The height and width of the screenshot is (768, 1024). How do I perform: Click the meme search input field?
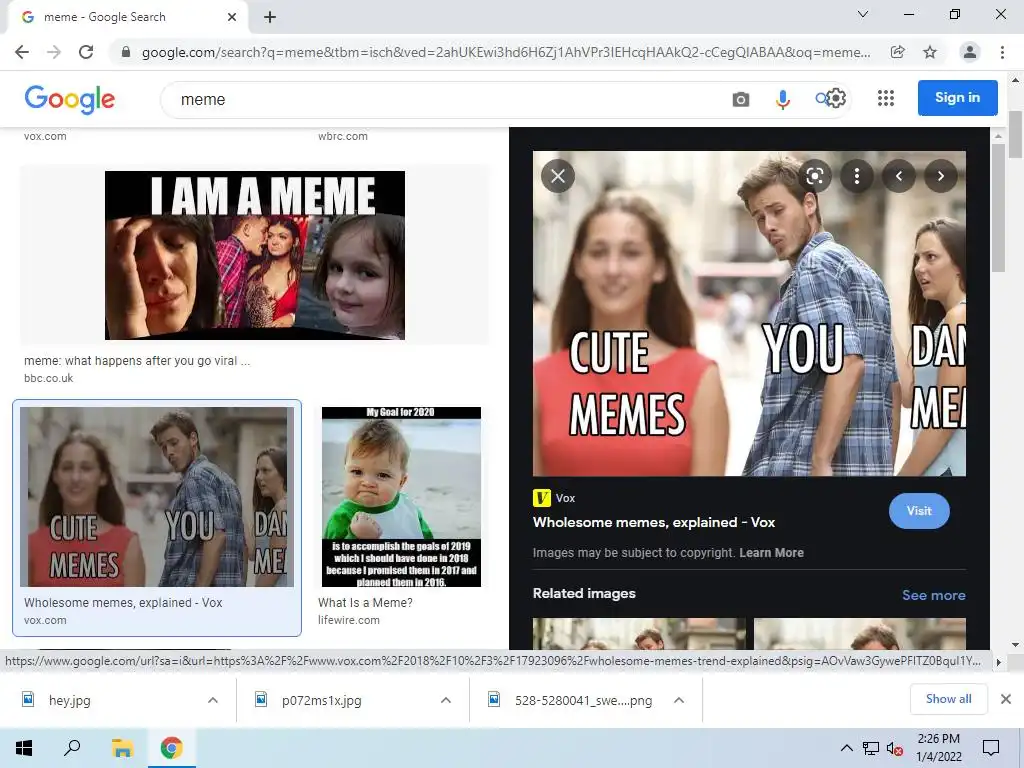tap(444, 99)
